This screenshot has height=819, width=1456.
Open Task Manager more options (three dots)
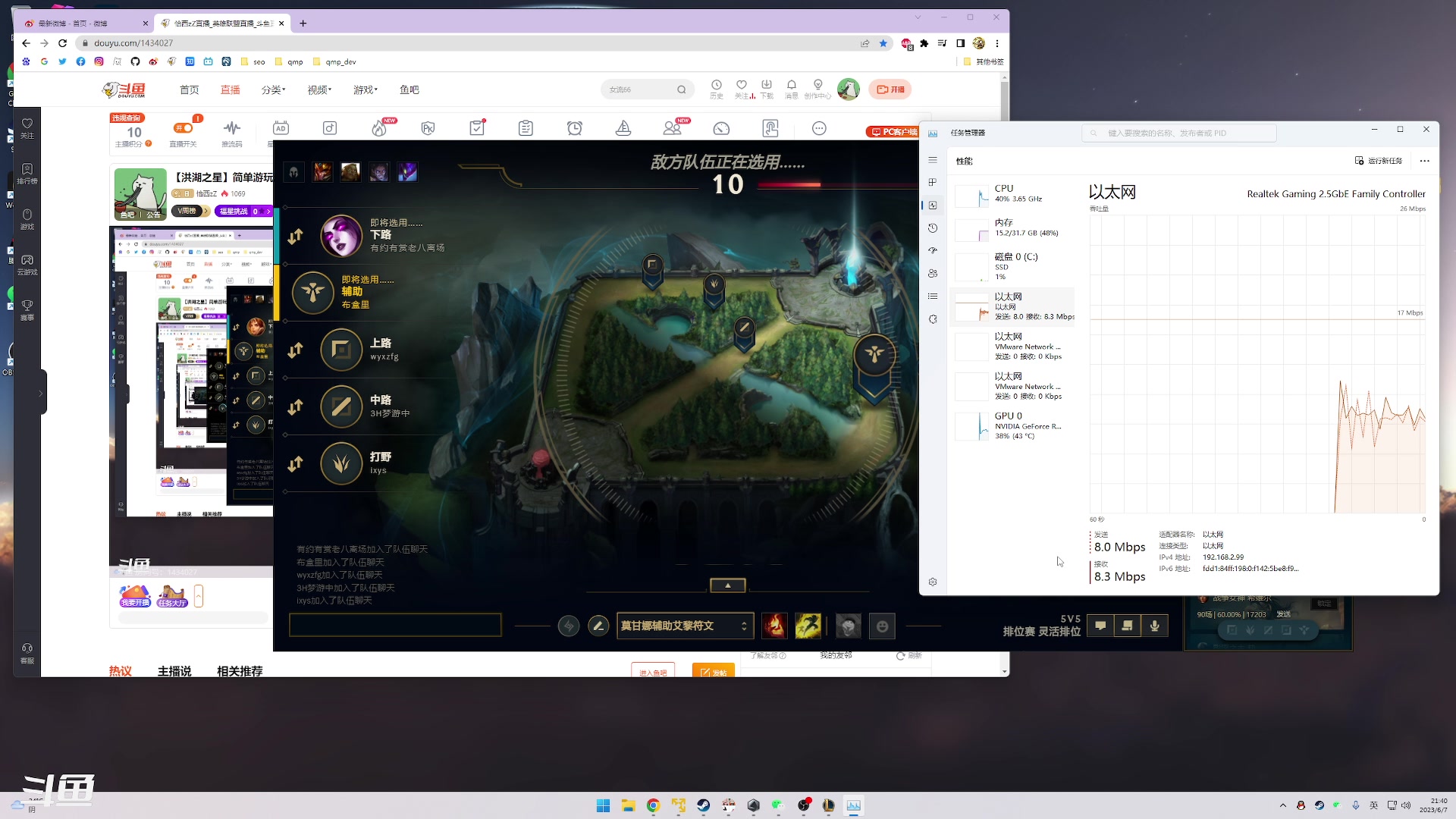pos(1424,160)
